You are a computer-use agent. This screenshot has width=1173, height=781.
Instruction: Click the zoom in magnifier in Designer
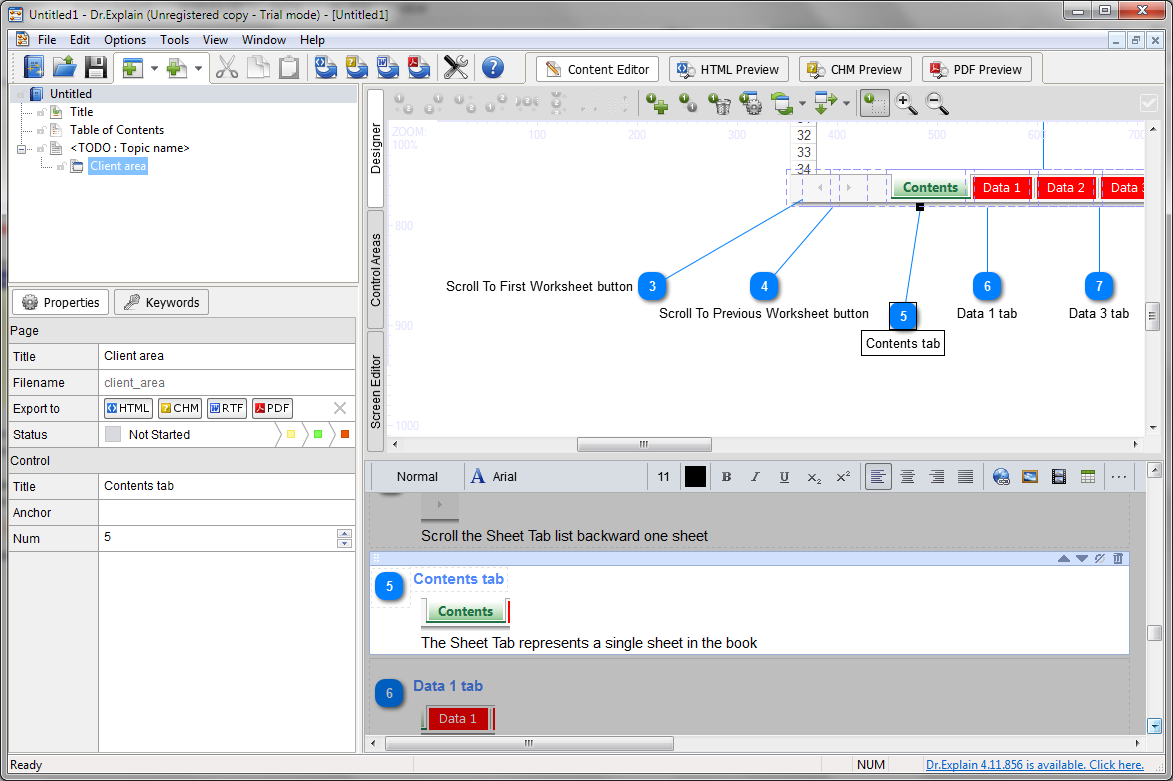(x=906, y=103)
